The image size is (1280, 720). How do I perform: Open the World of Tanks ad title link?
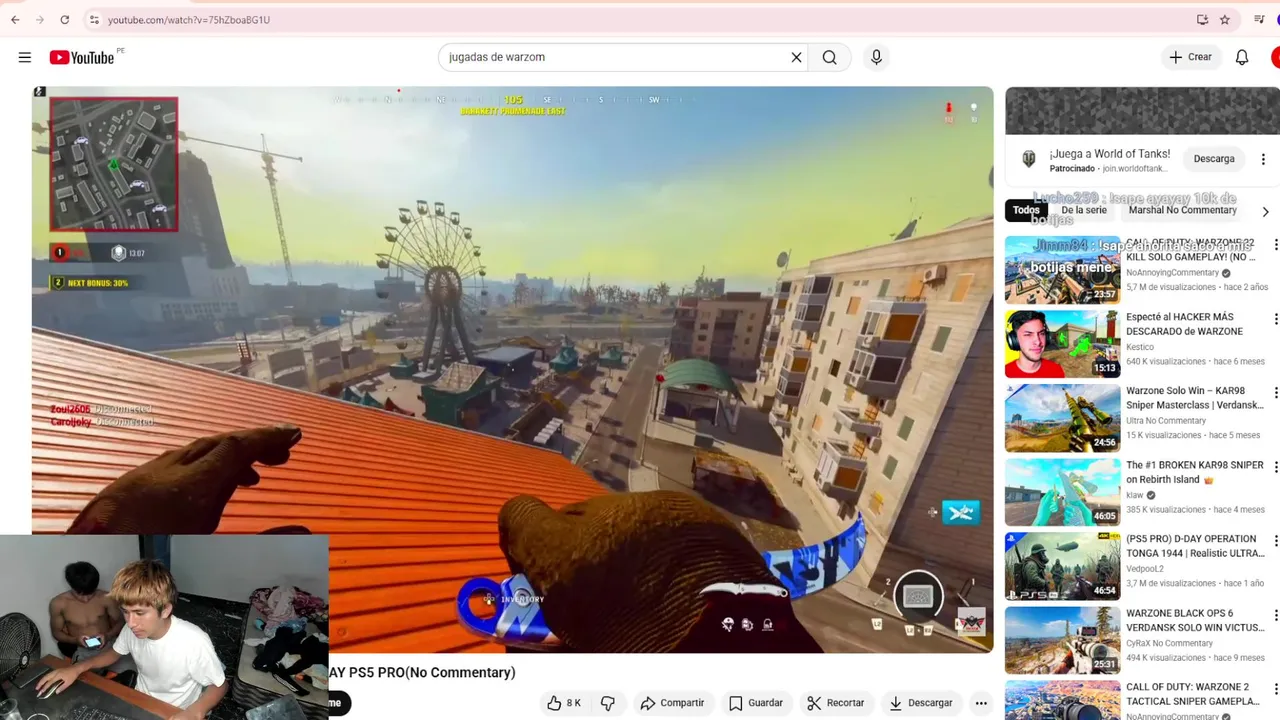1109,154
